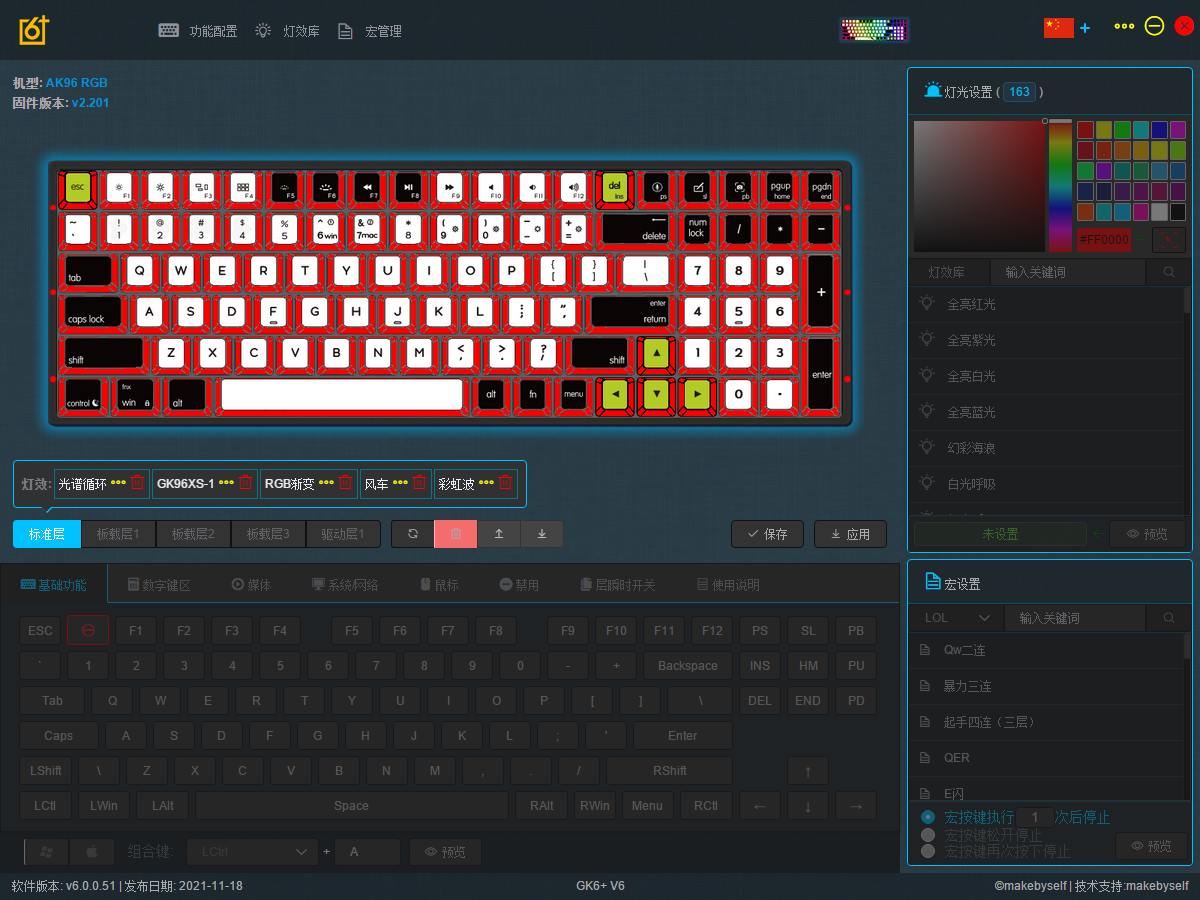1200x900 pixels.
Task: Select the Windows OS icon button
Action: pyautogui.click(x=47, y=852)
